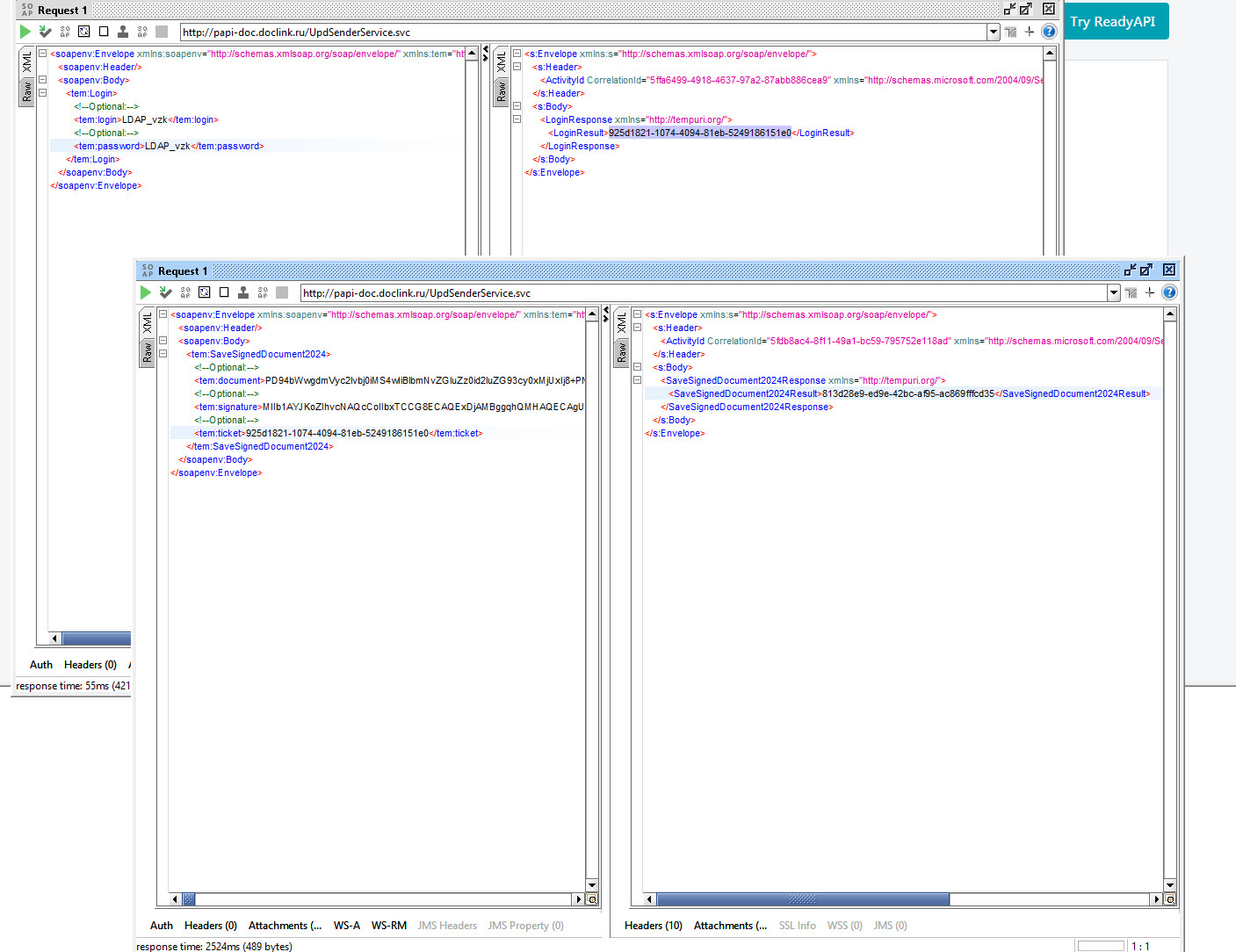Switch front request editor to Raw view
The image size is (1236, 952).
[148, 353]
